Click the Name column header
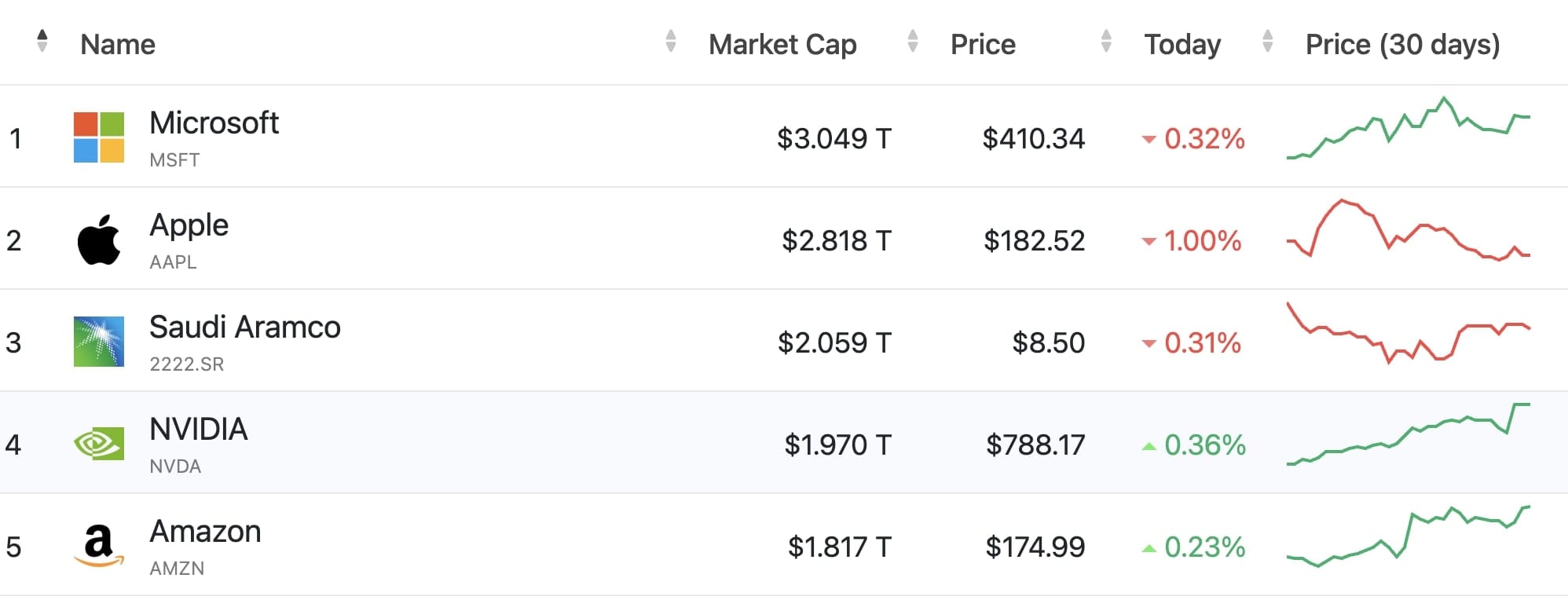This screenshot has width=1568, height=600. (x=118, y=45)
